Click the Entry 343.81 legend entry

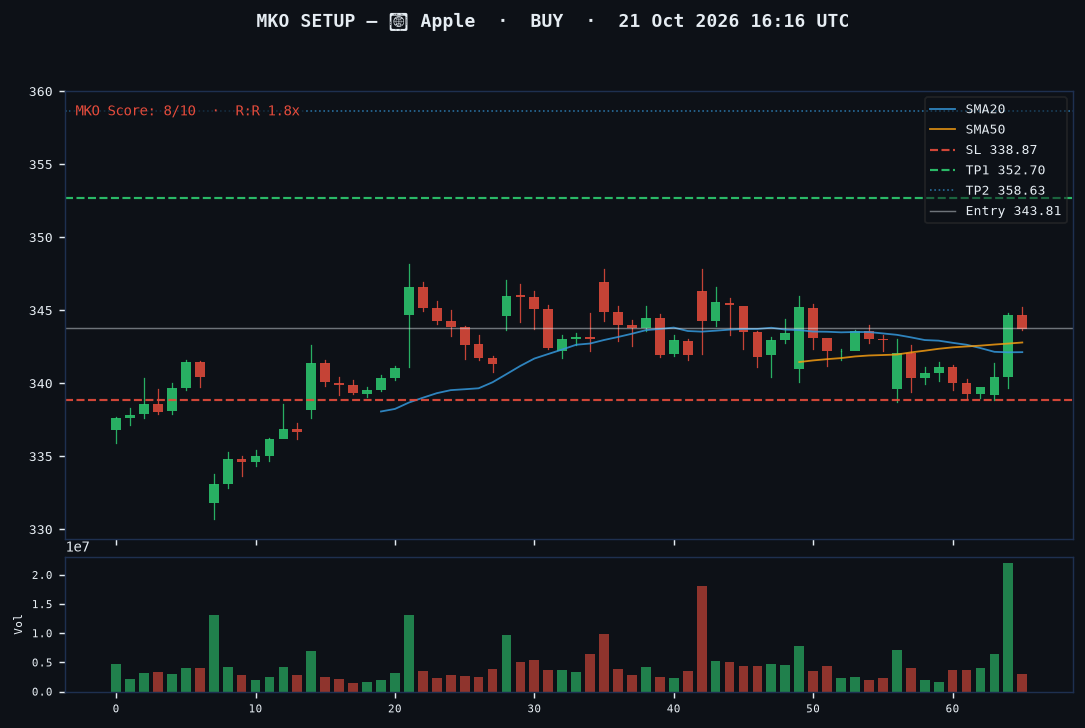[x=995, y=211]
